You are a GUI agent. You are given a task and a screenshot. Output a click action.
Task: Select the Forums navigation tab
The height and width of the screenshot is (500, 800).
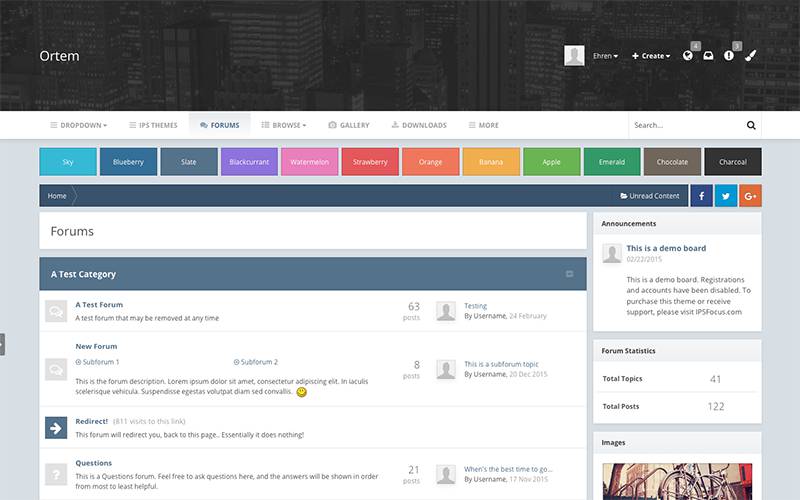pyautogui.click(x=220, y=125)
